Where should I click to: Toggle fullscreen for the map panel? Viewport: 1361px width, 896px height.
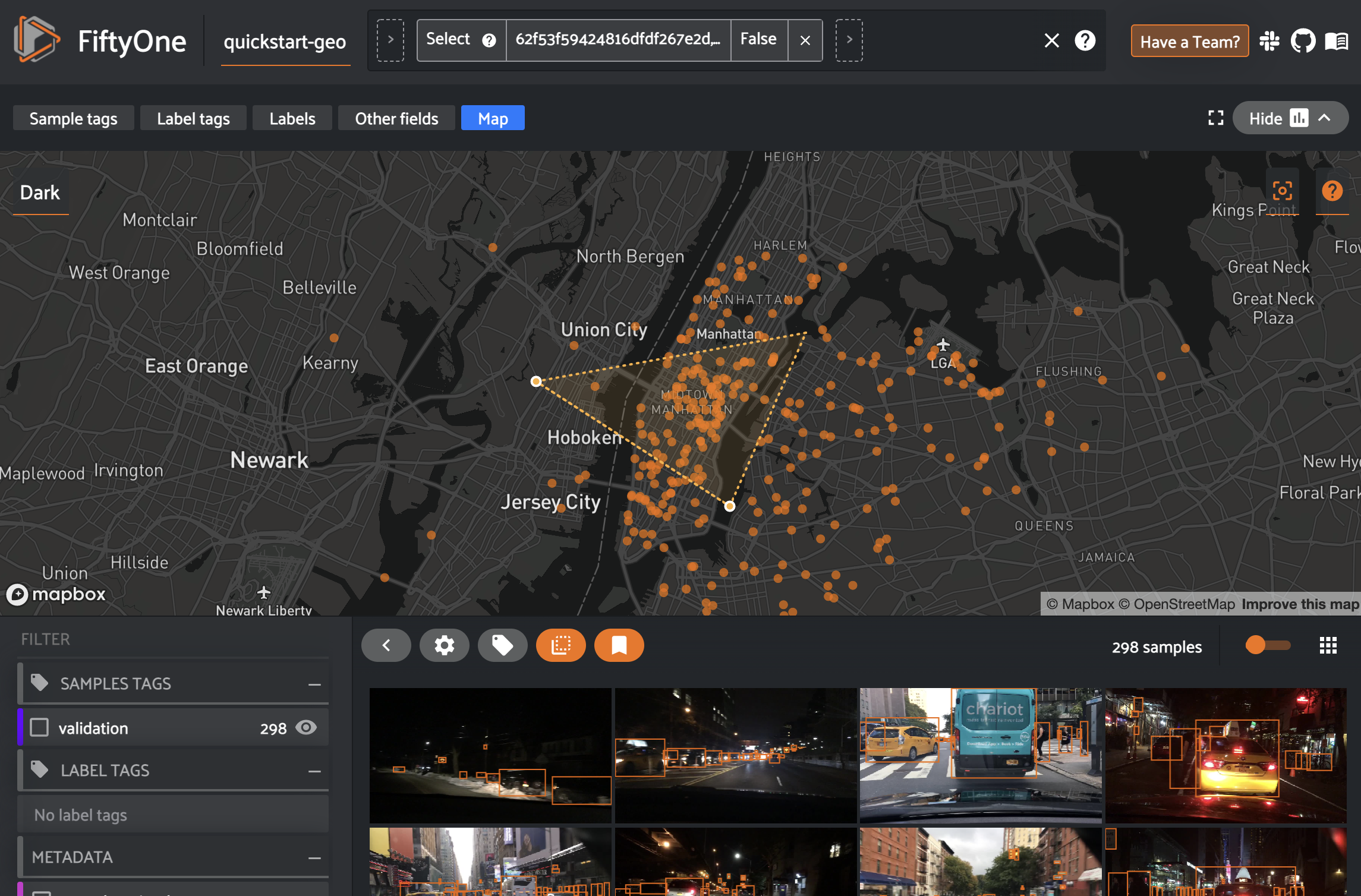[1215, 118]
